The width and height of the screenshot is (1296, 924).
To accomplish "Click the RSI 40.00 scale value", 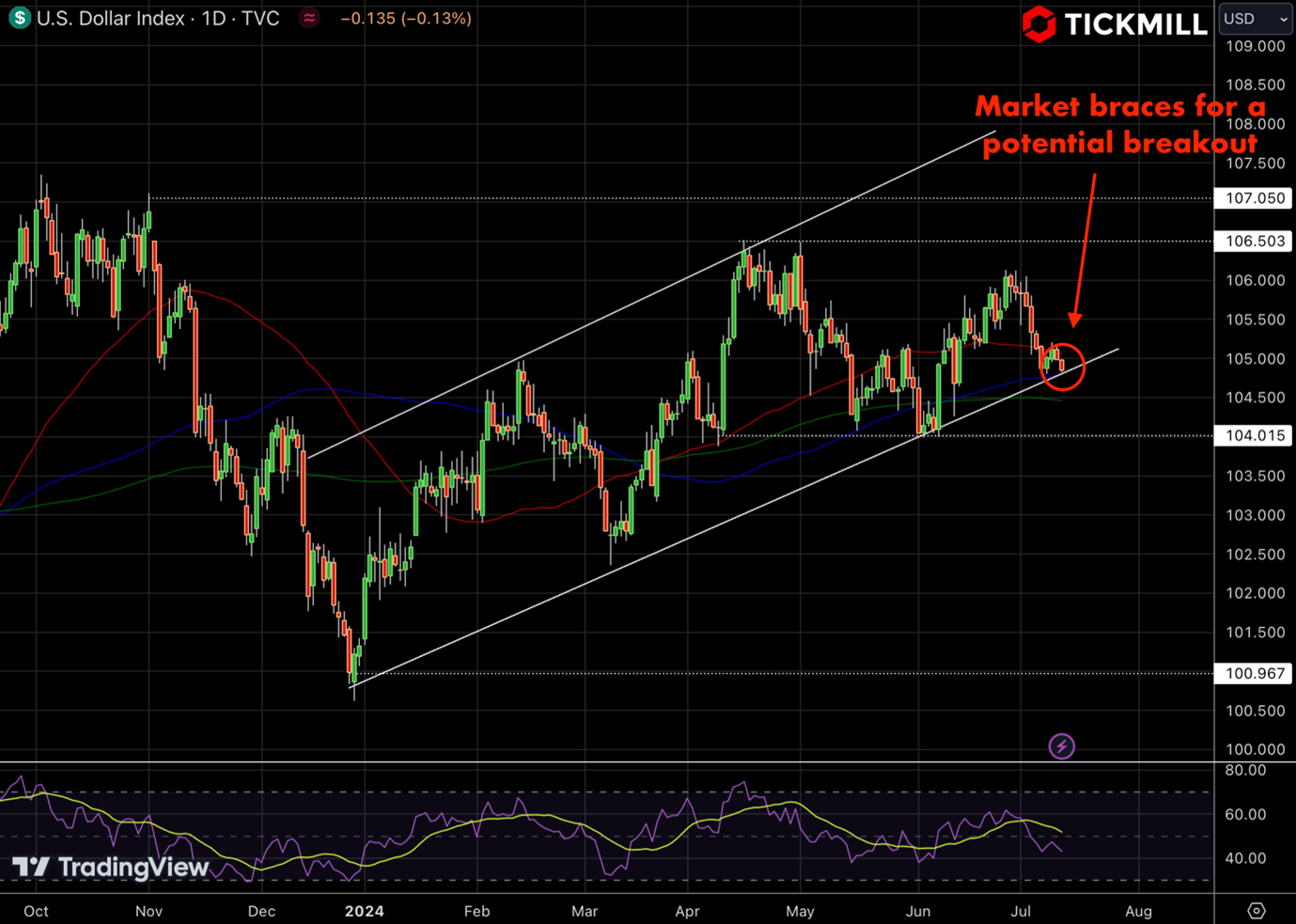I will [x=1245, y=858].
